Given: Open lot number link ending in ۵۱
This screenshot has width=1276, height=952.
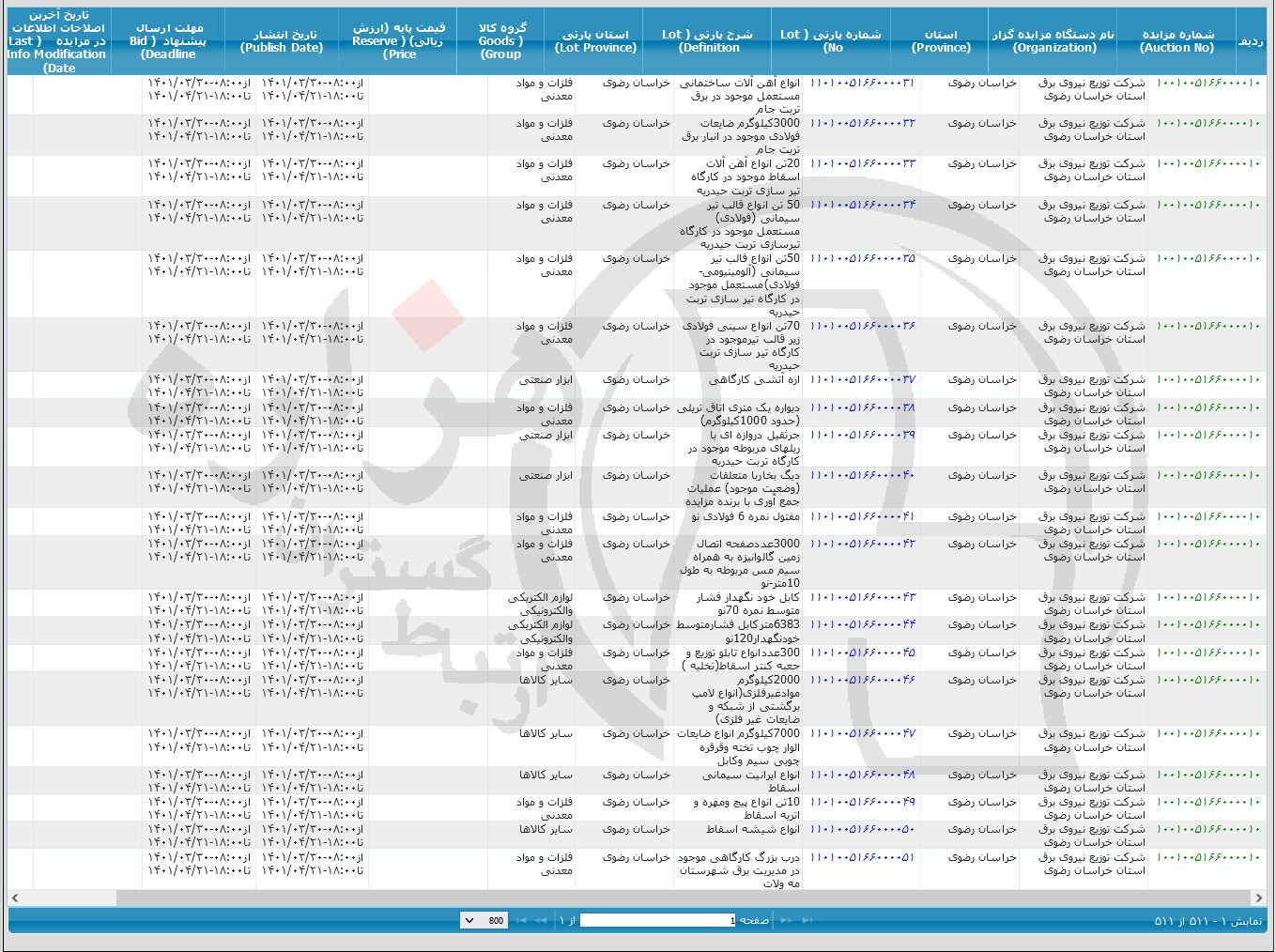Looking at the screenshot, I should (x=862, y=857).
